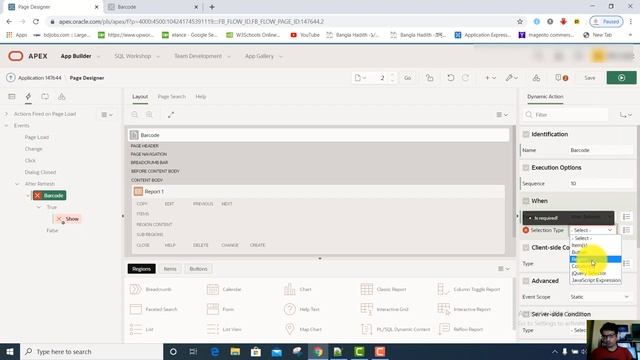Click the PL/SQL Dynamic Content region icon
The width and height of the screenshot is (640, 360).
click(x=367, y=329)
